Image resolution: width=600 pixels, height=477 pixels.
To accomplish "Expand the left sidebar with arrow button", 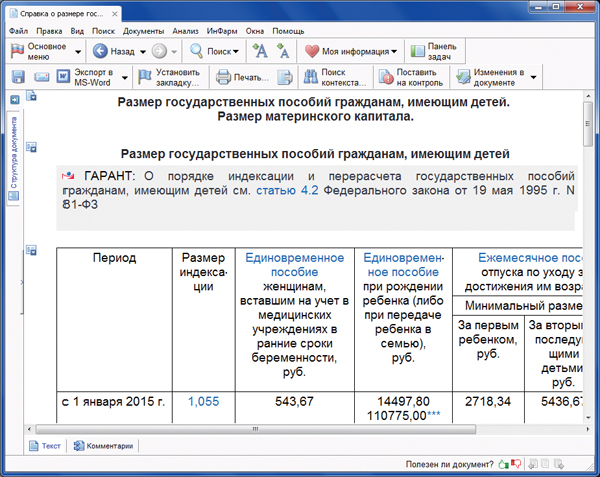I will 13,100.
